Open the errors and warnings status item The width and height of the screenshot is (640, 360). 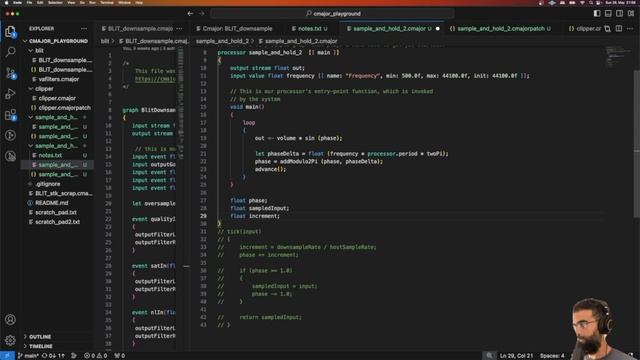pyautogui.click(x=96, y=356)
